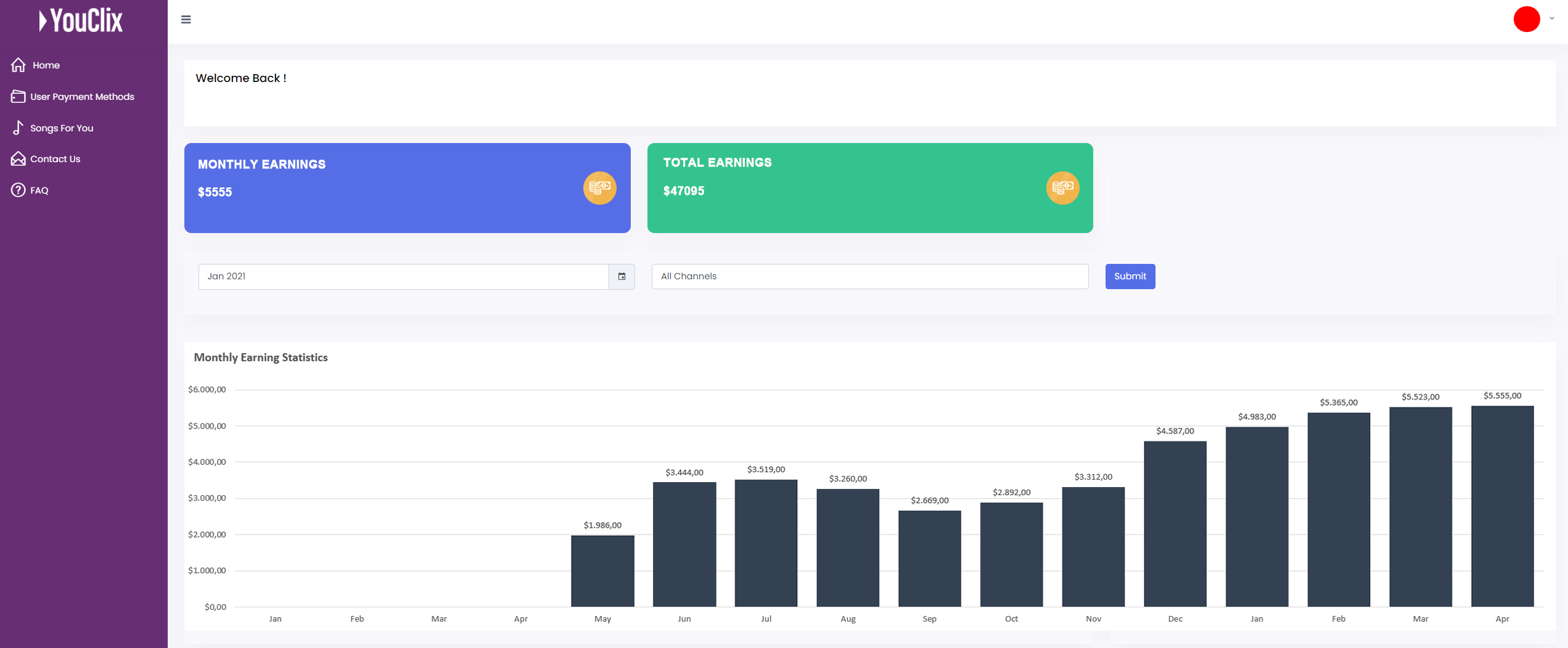This screenshot has height=648, width=1568.
Task: Click the User Payment Methods wallet icon
Action: pos(18,96)
